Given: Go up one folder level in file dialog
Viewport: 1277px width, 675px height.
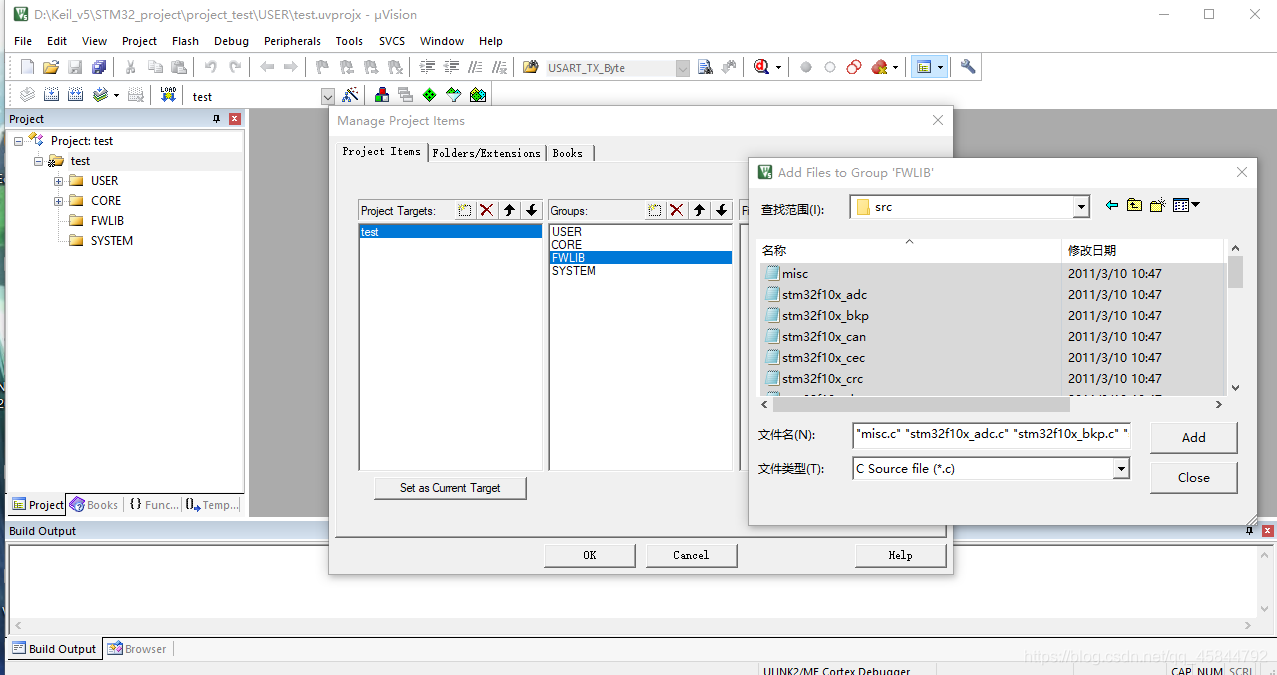Looking at the screenshot, I should (1134, 206).
